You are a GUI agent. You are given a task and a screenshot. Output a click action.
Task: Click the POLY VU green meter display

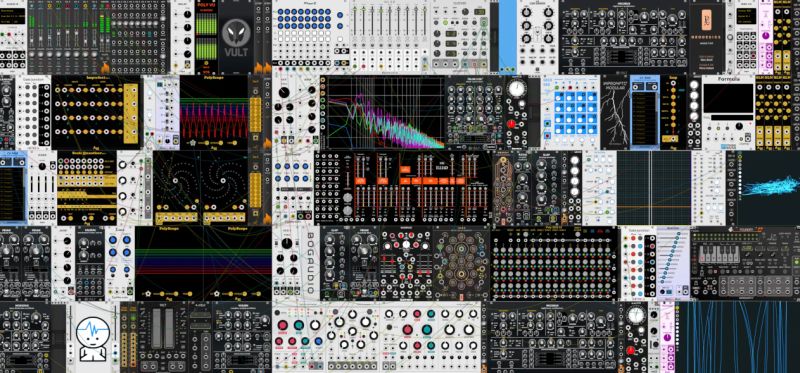click(x=207, y=36)
